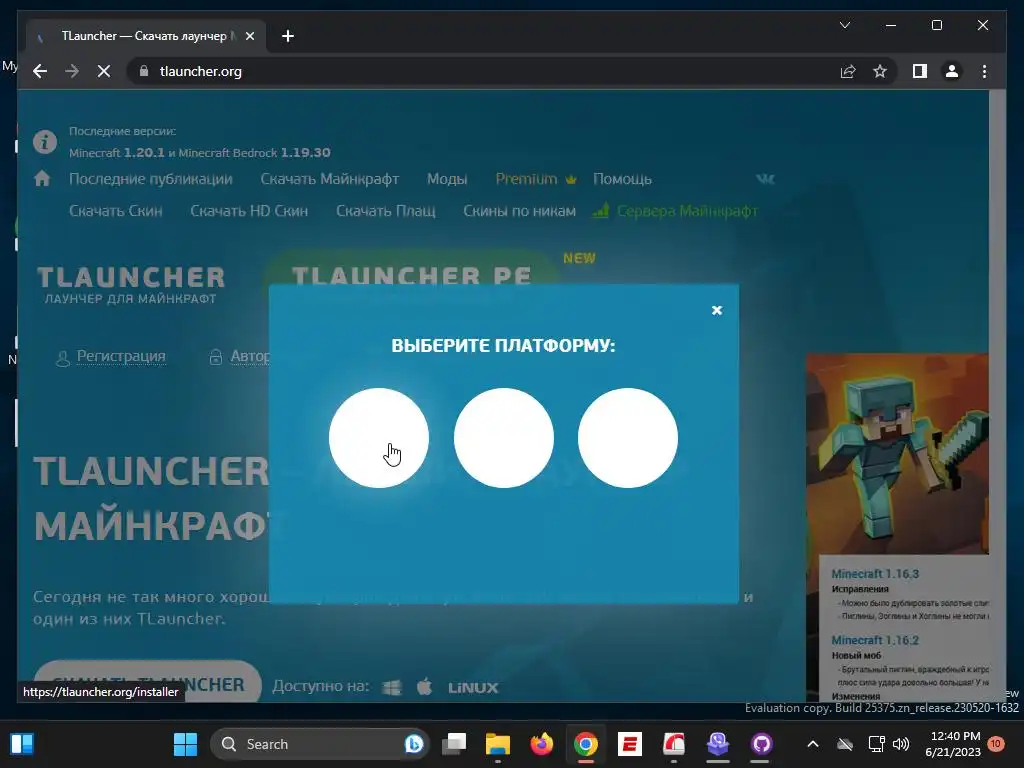The image size is (1024, 768).
Task: Choose the middle white platform circle
Action: click(x=504, y=438)
